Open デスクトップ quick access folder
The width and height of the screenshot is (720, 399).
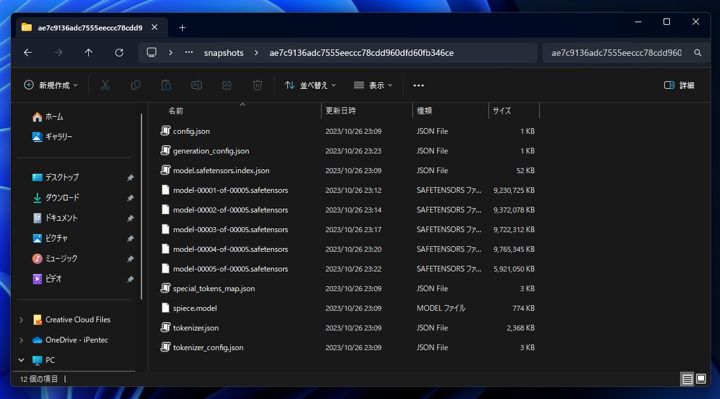coord(56,178)
